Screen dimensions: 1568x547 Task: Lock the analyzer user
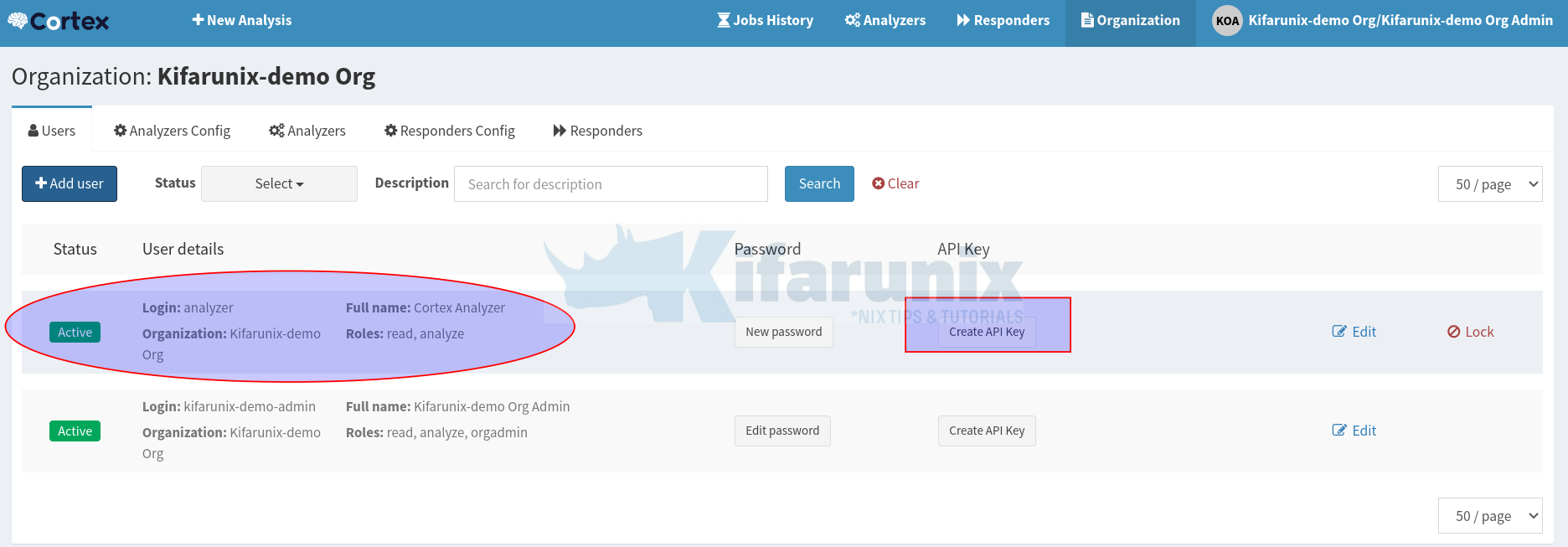click(1471, 332)
